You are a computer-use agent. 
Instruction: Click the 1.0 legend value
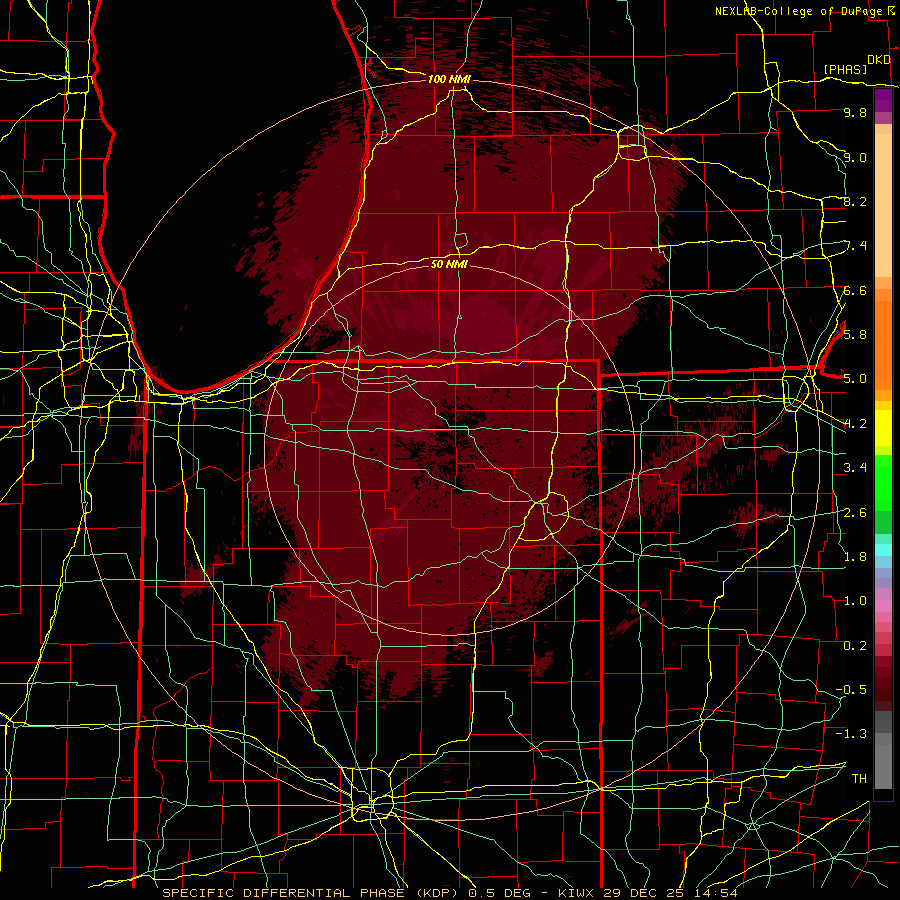point(855,600)
